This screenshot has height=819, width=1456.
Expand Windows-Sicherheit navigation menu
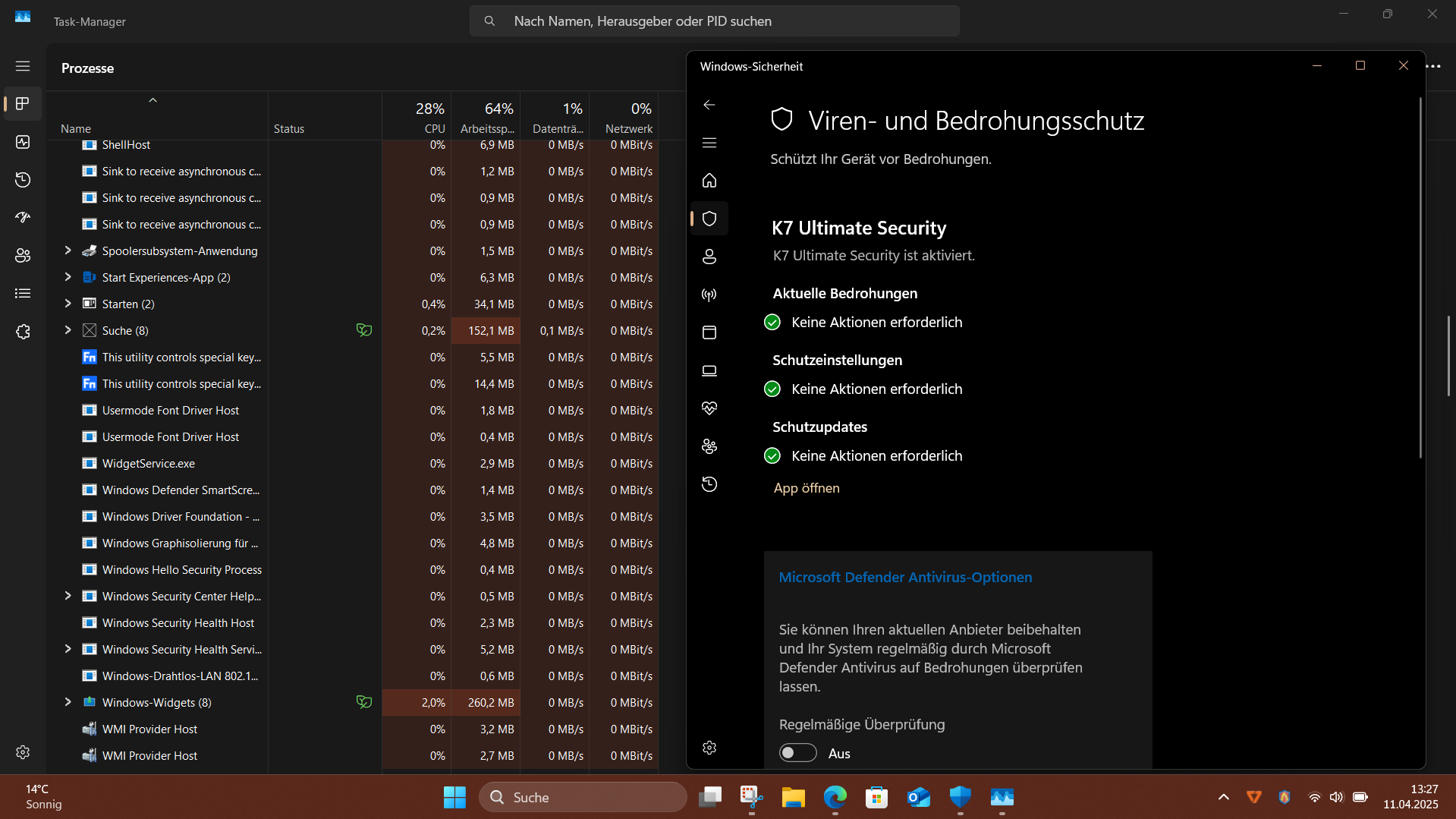tap(709, 143)
